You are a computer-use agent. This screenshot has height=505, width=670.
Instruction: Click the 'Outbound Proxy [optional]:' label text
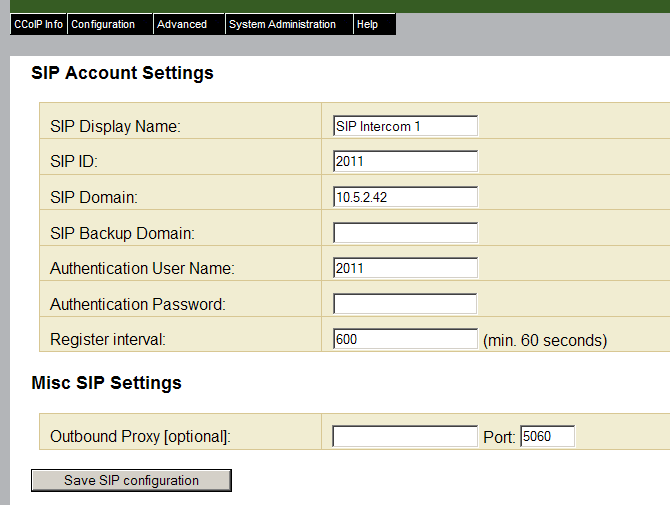pos(140,437)
